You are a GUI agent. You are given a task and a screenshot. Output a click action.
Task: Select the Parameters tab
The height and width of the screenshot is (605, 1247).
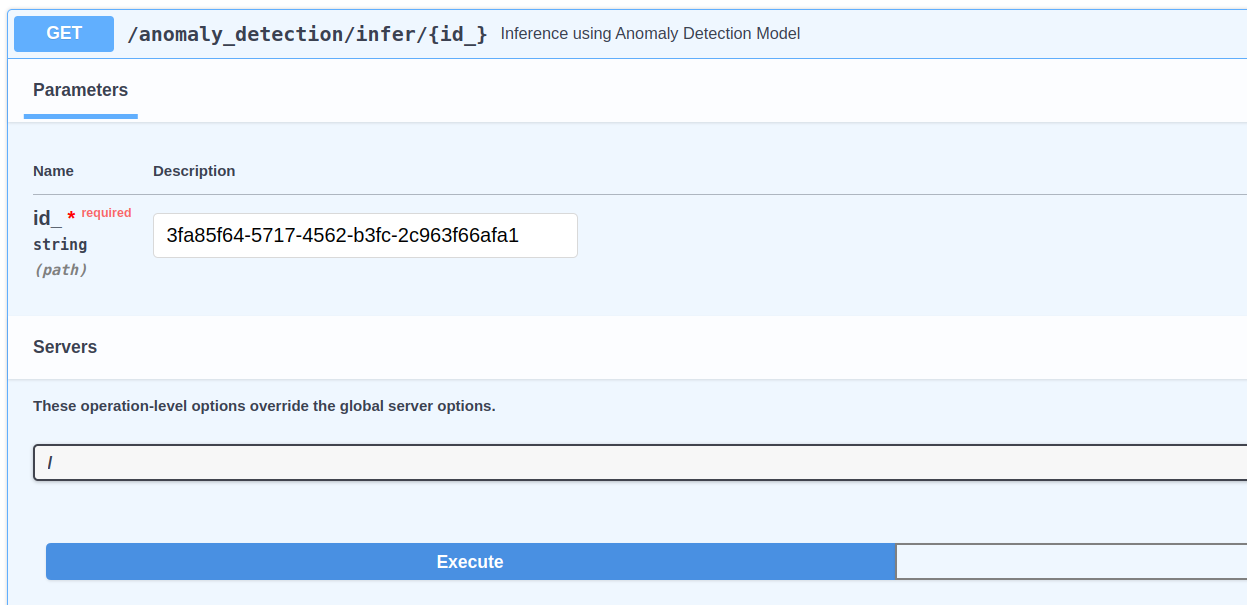[80, 90]
